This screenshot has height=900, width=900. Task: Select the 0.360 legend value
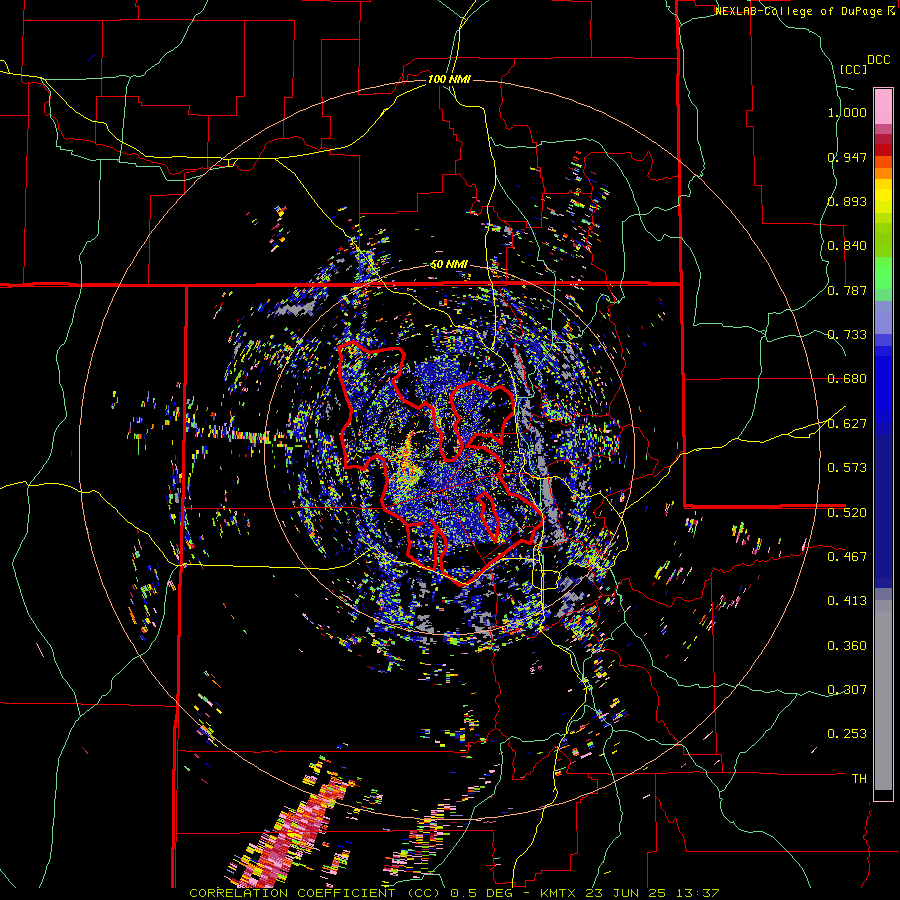847,646
